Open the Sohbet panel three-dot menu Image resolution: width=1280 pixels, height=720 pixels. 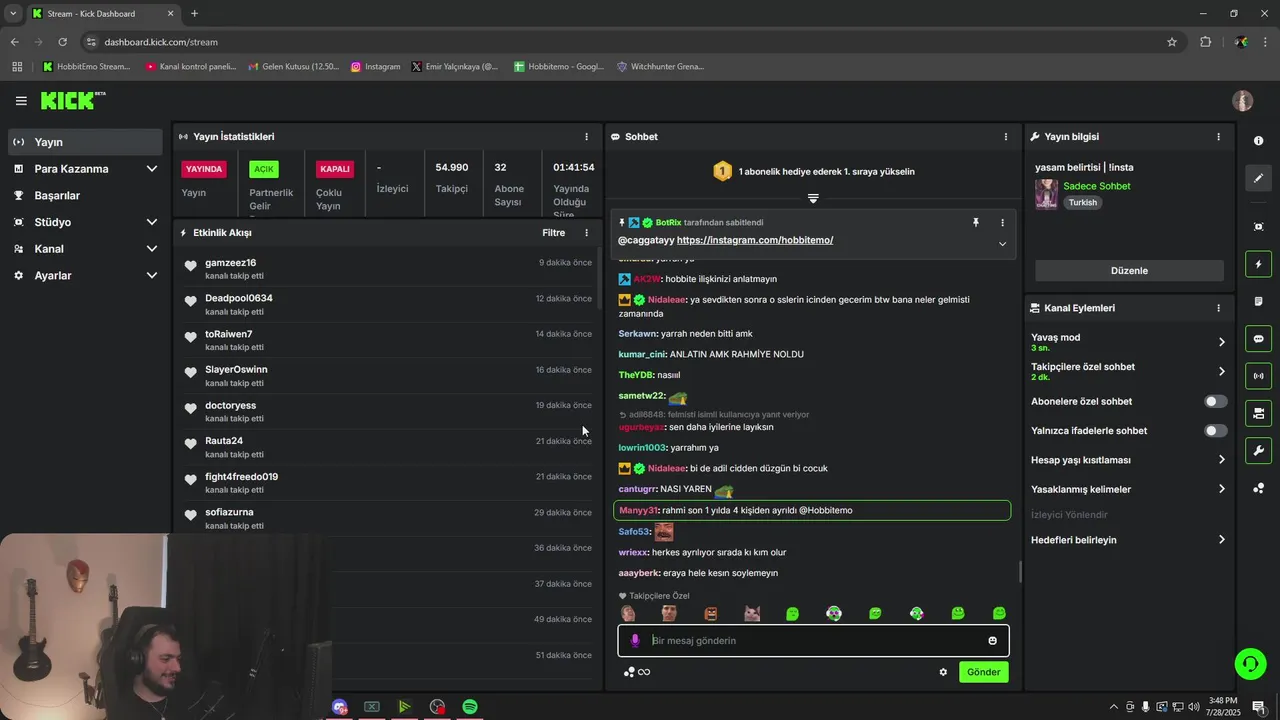pyautogui.click(x=1006, y=137)
